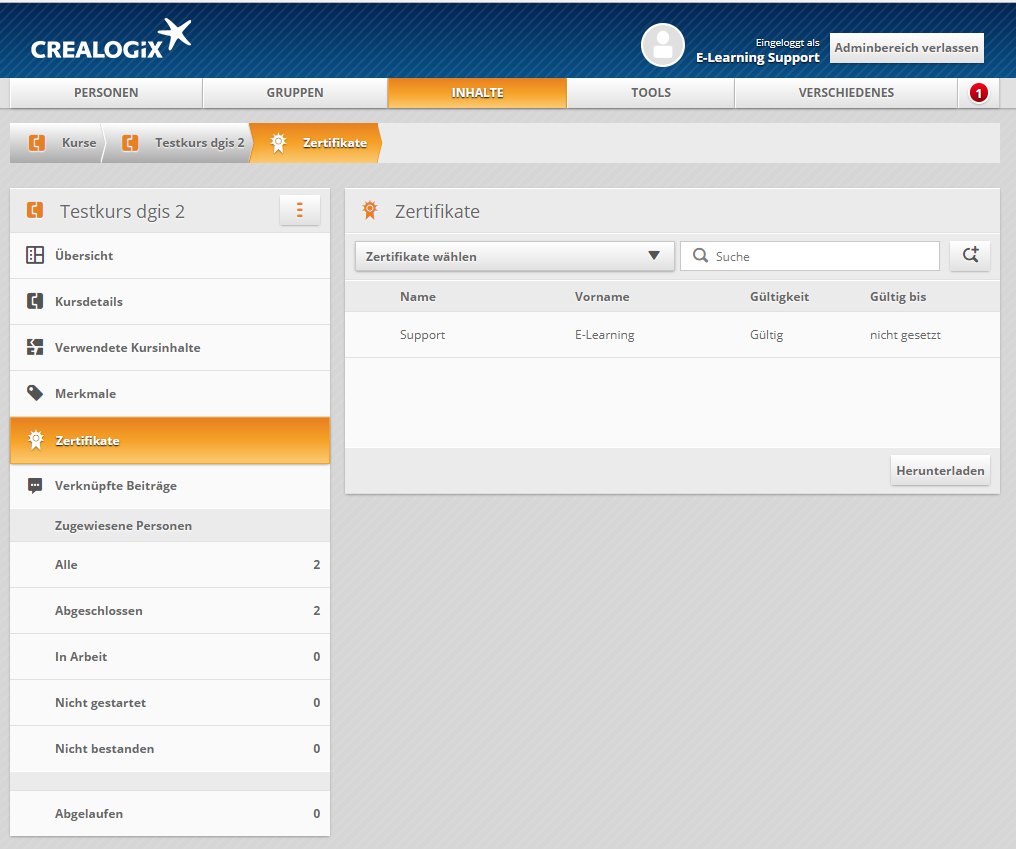The image size is (1016, 849).
Task: Open the three-dot menu beside Testkurs dgis 2
Action: (x=299, y=211)
